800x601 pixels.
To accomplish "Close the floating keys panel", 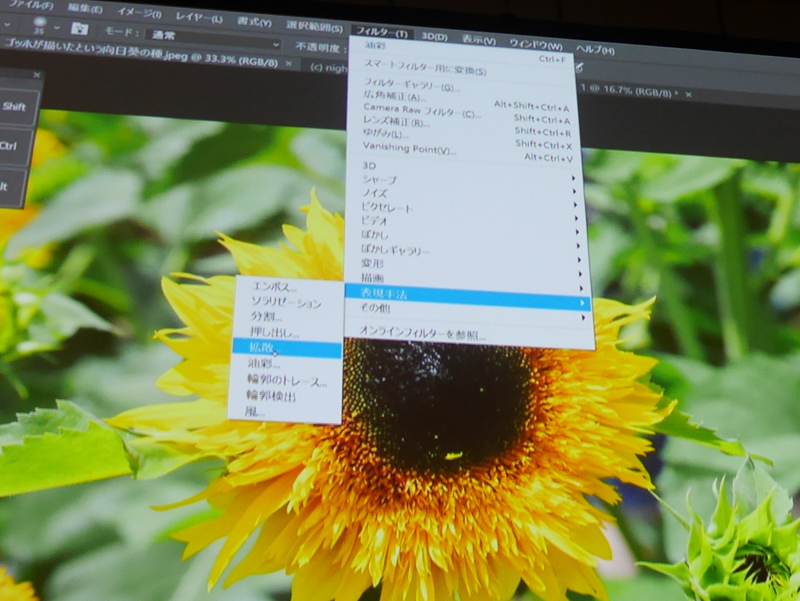I will pyautogui.click(x=36, y=75).
